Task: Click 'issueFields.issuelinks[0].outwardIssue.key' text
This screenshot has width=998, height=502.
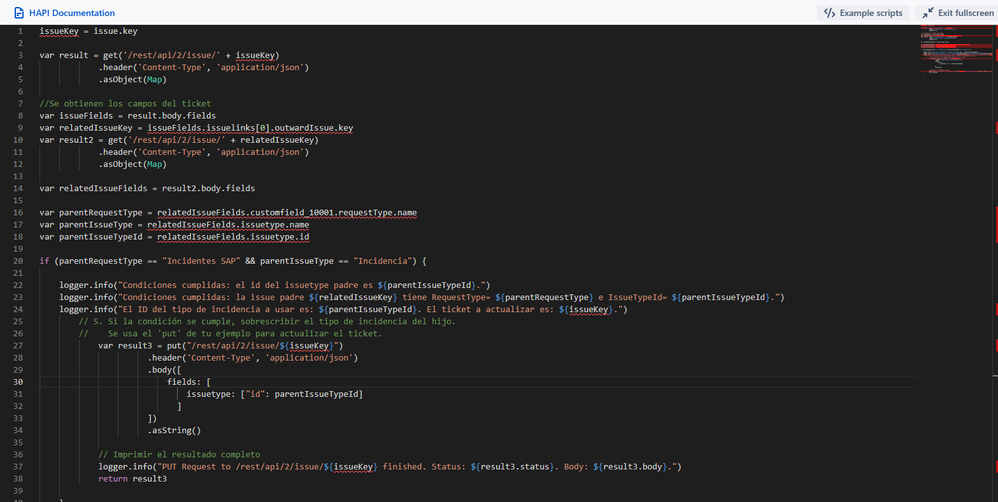Action: [250, 128]
